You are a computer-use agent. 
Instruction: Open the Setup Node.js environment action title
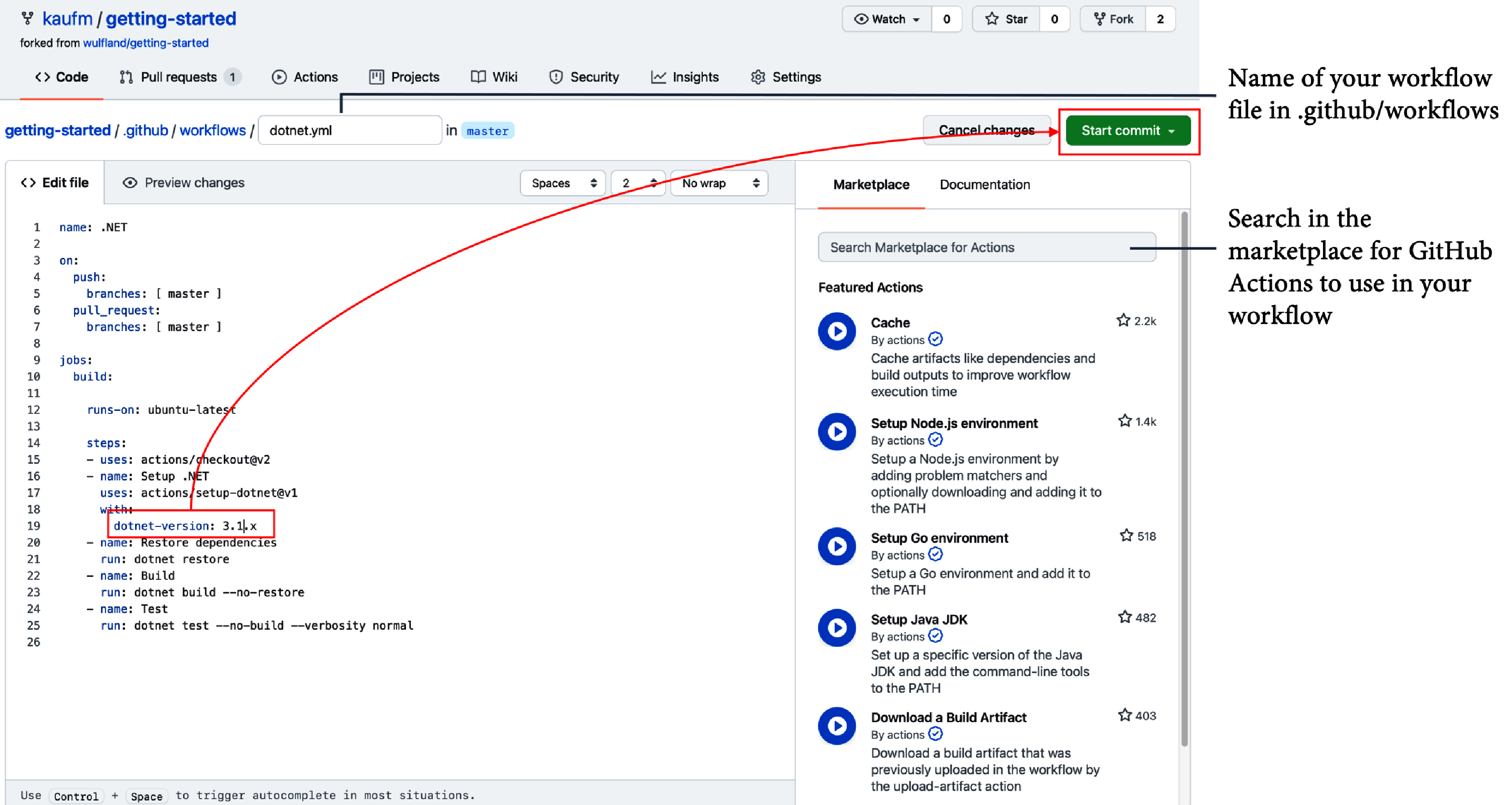[x=954, y=423]
